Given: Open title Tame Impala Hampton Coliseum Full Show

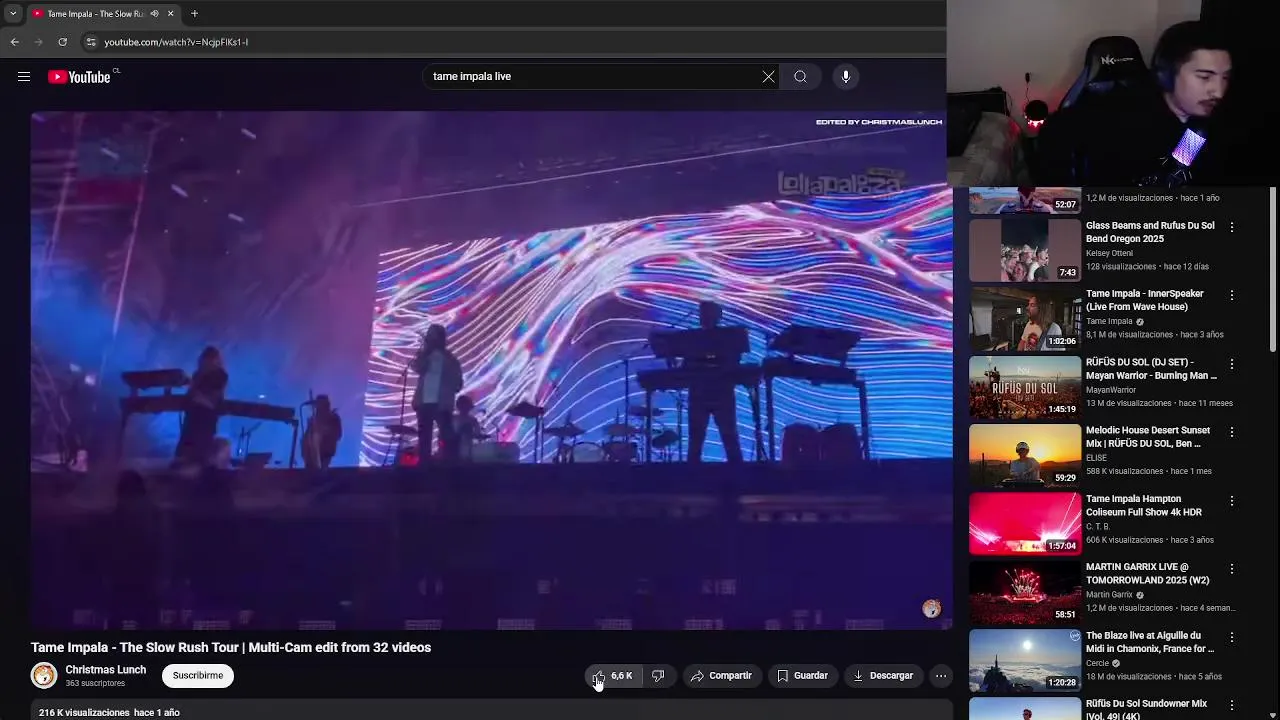Looking at the screenshot, I should coord(1144,505).
